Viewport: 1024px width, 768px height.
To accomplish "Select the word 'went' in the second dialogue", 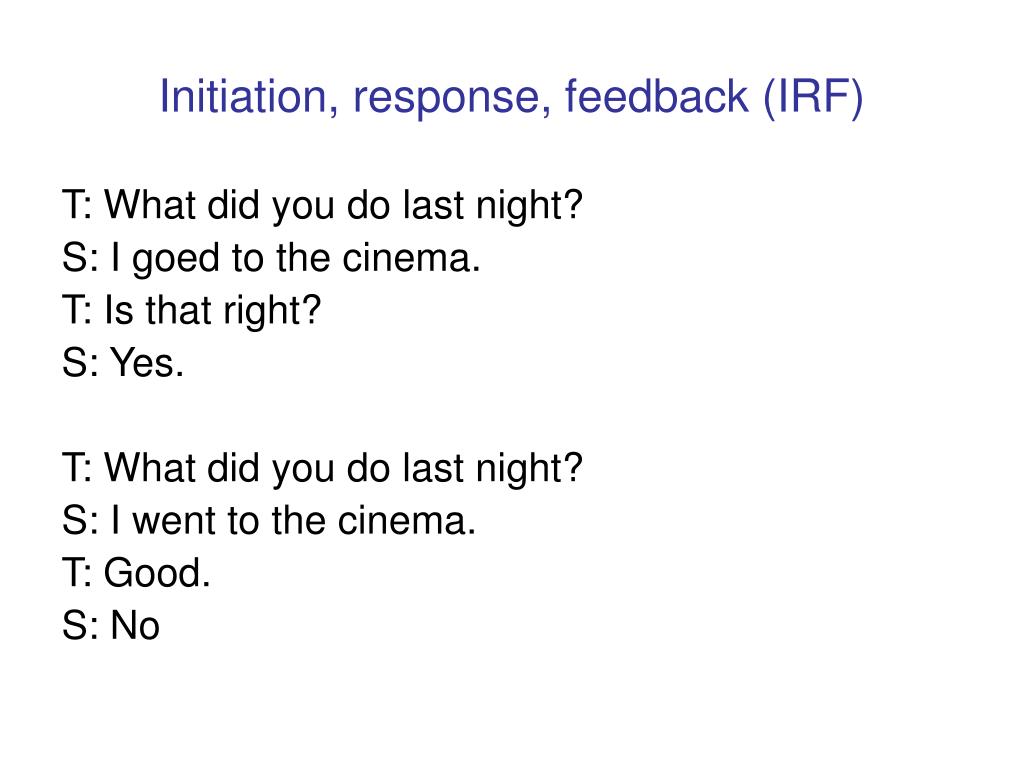I will (x=174, y=521).
